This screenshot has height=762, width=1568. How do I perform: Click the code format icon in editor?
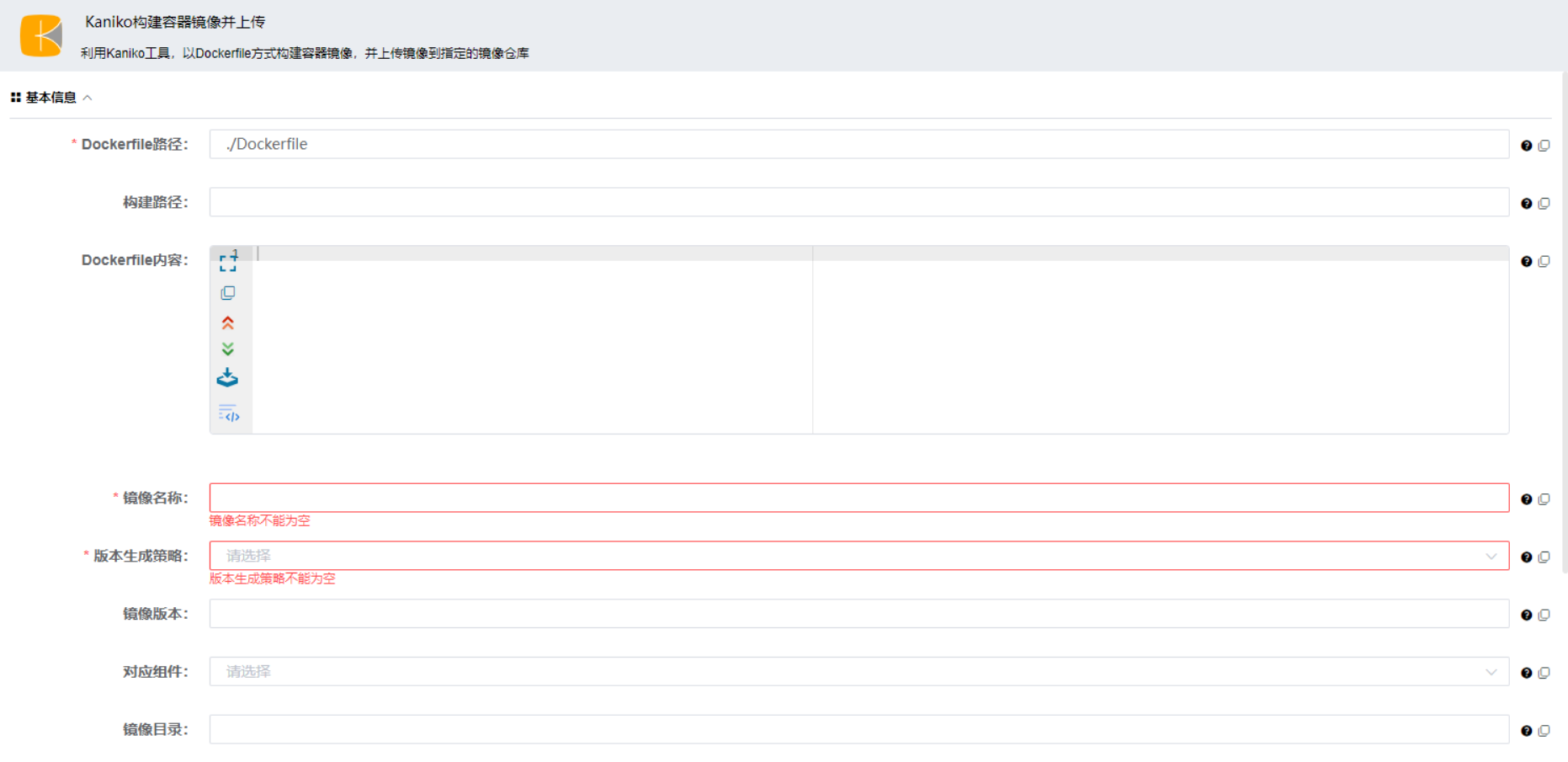click(229, 413)
